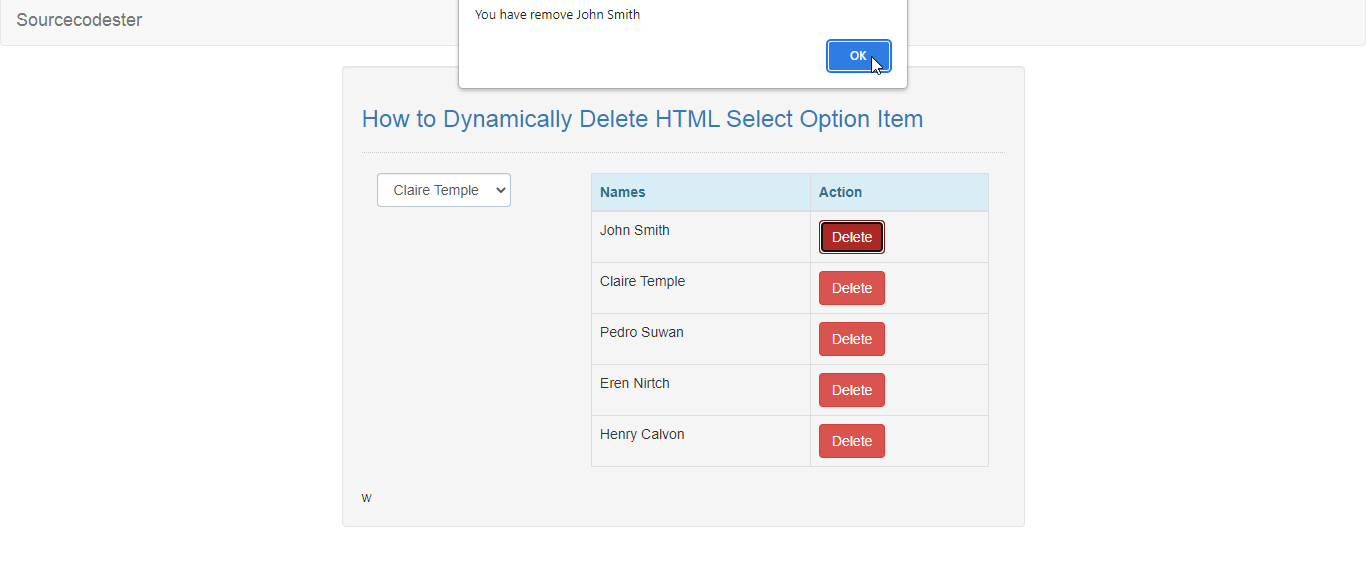This screenshot has height=567, width=1366.
Task: Click the Eren Nirtch name cell
Action: [635, 383]
